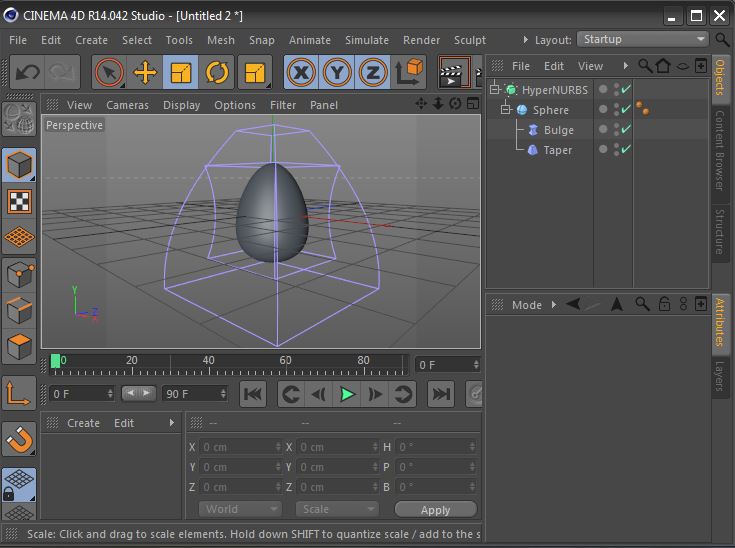
Task: Switch to Texture mode checkerboard icon
Action: [19, 201]
